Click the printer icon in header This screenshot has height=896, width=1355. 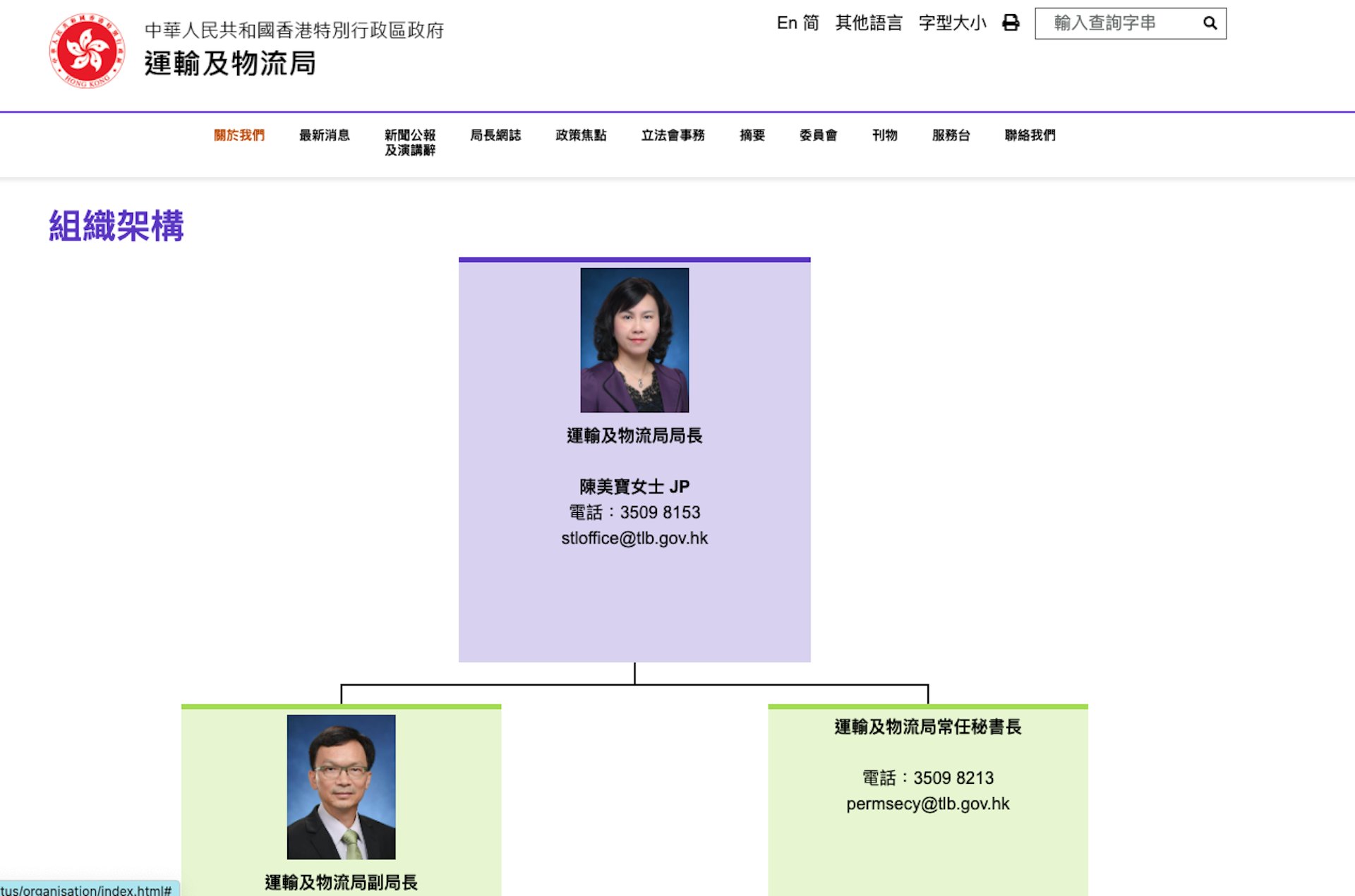(1011, 23)
